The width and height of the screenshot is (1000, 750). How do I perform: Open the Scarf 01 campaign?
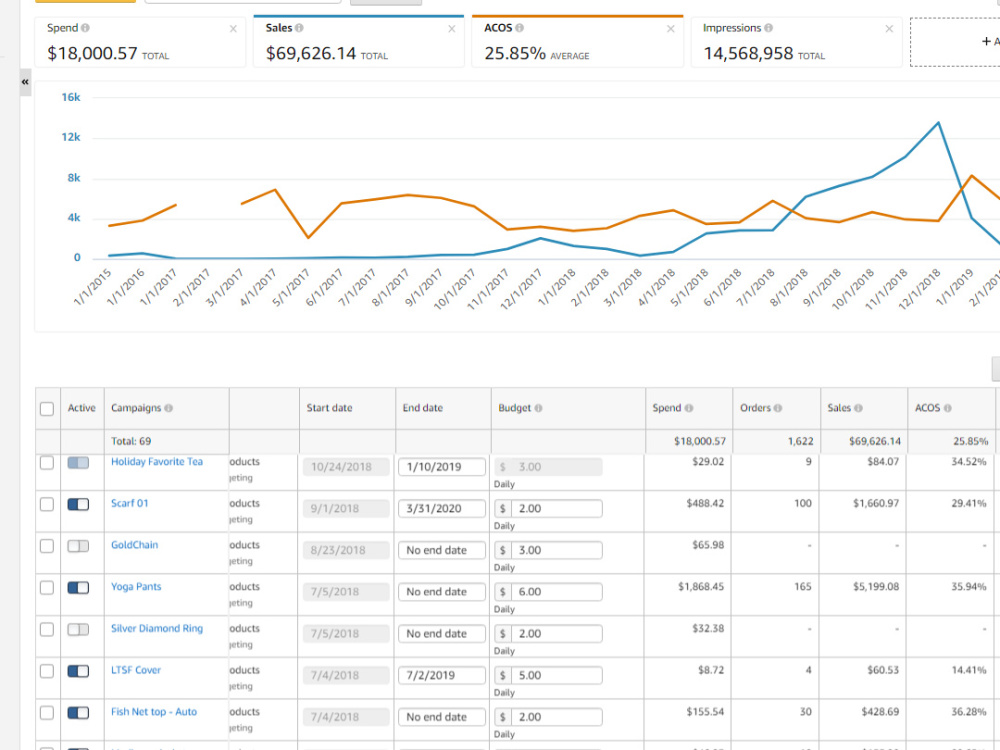(x=129, y=503)
